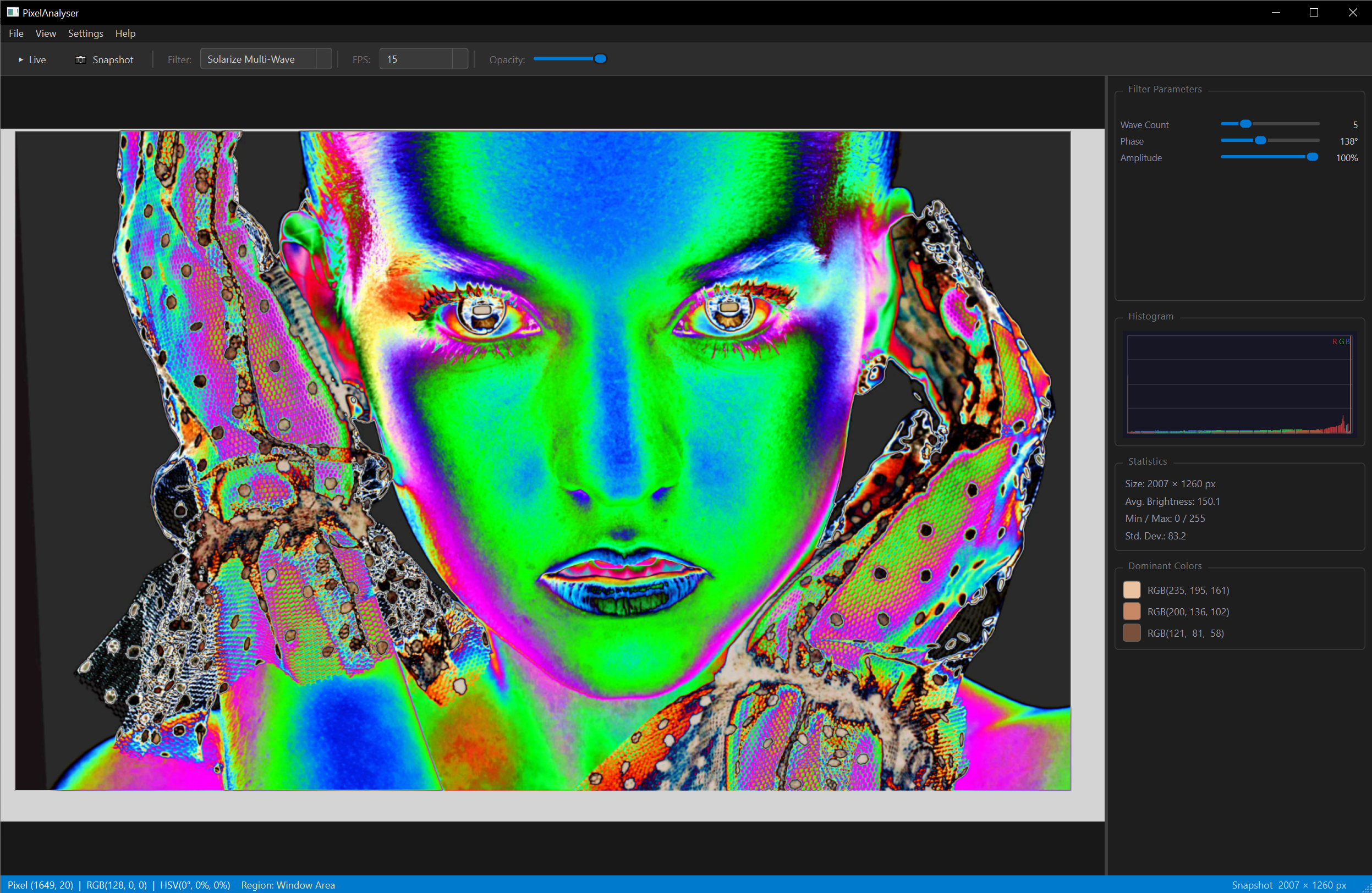This screenshot has height=893, width=1372.
Task: Open the Settings menu
Action: point(85,33)
